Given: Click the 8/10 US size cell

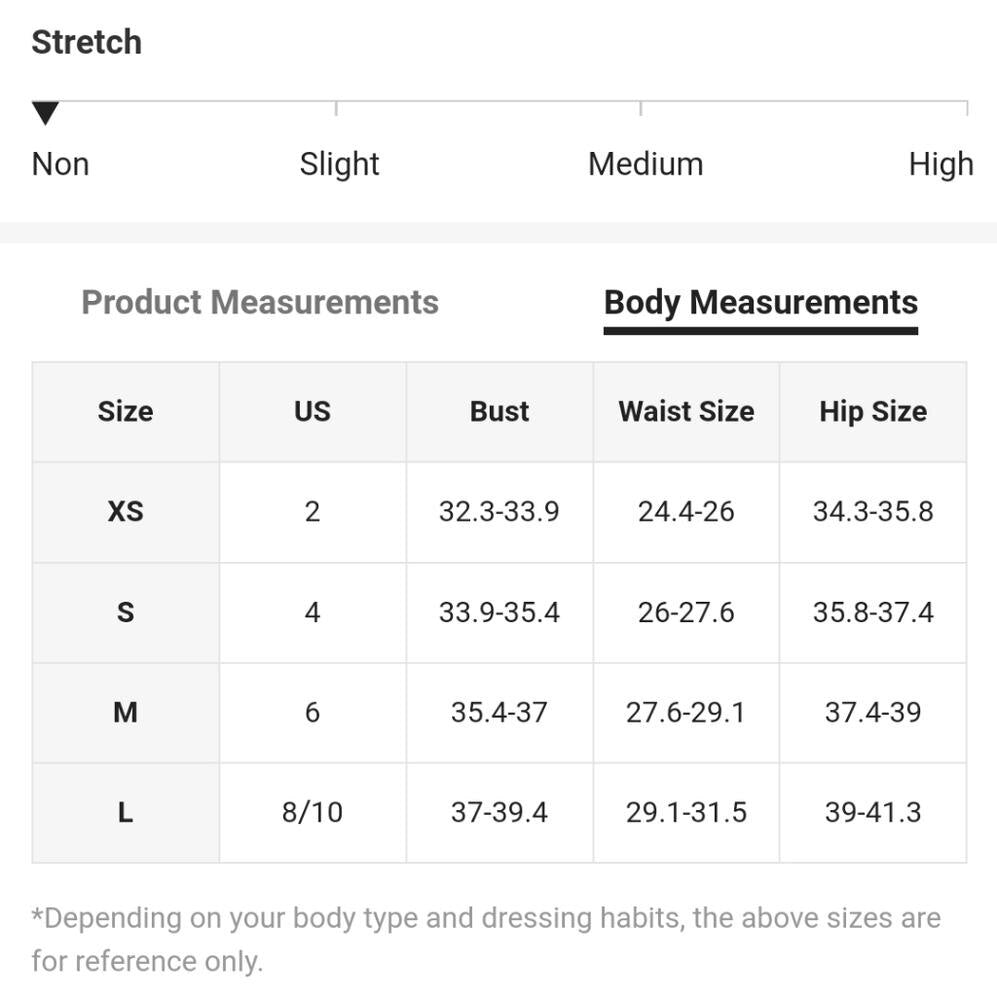Looking at the screenshot, I should click(x=312, y=812).
